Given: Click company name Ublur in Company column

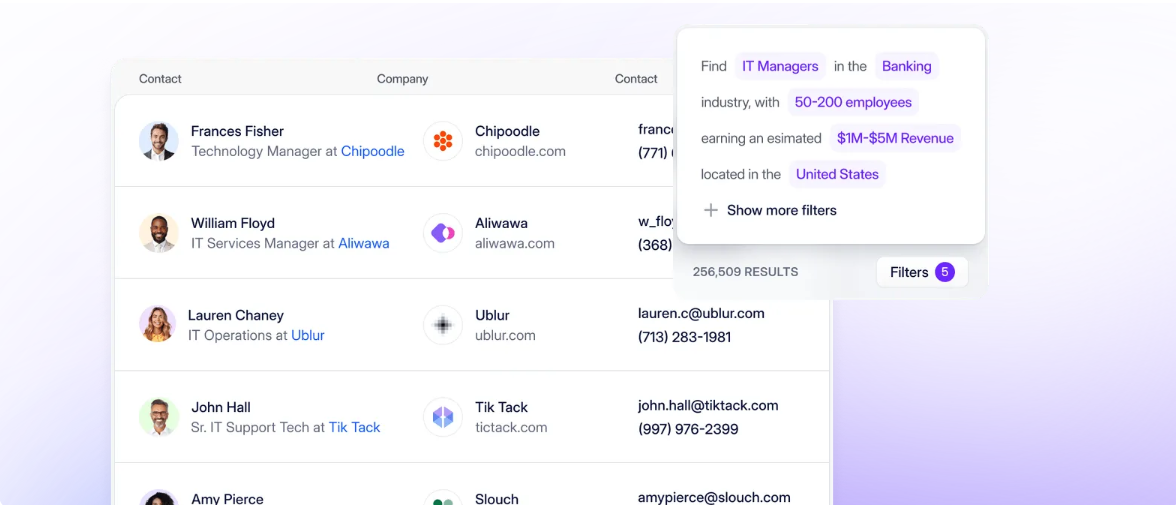Looking at the screenshot, I should tap(492, 315).
